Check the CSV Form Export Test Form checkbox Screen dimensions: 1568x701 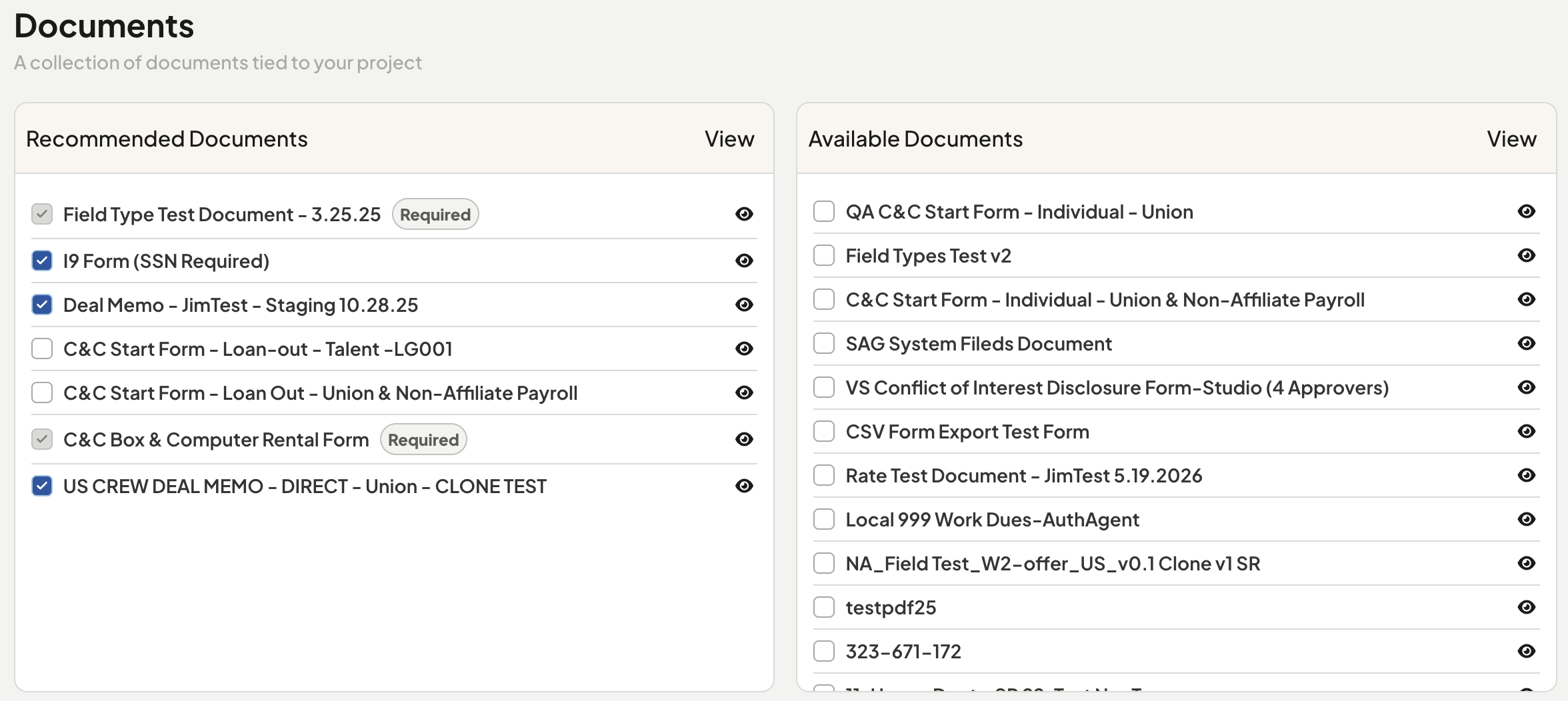pyautogui.click(x=824, y=431)
